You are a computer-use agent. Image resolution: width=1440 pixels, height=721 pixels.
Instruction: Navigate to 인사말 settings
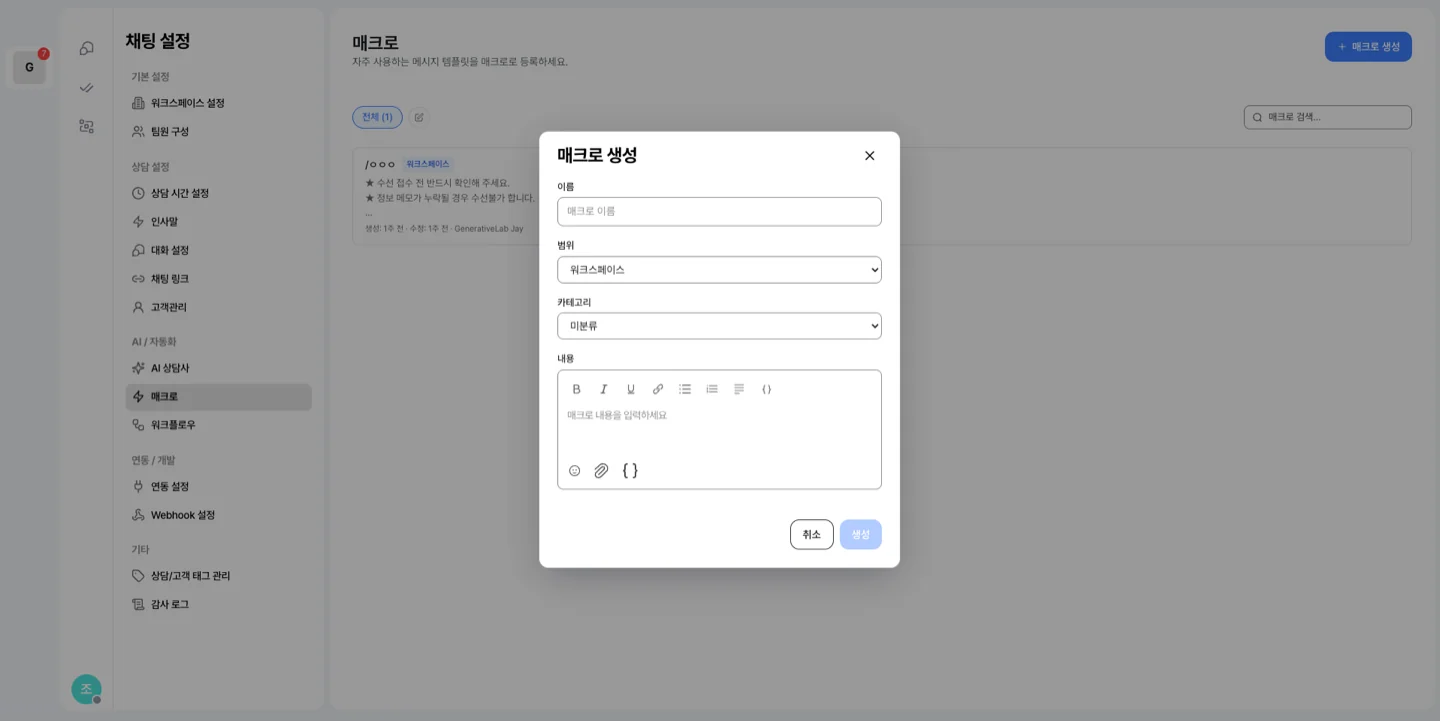click(x=218, y=221)
